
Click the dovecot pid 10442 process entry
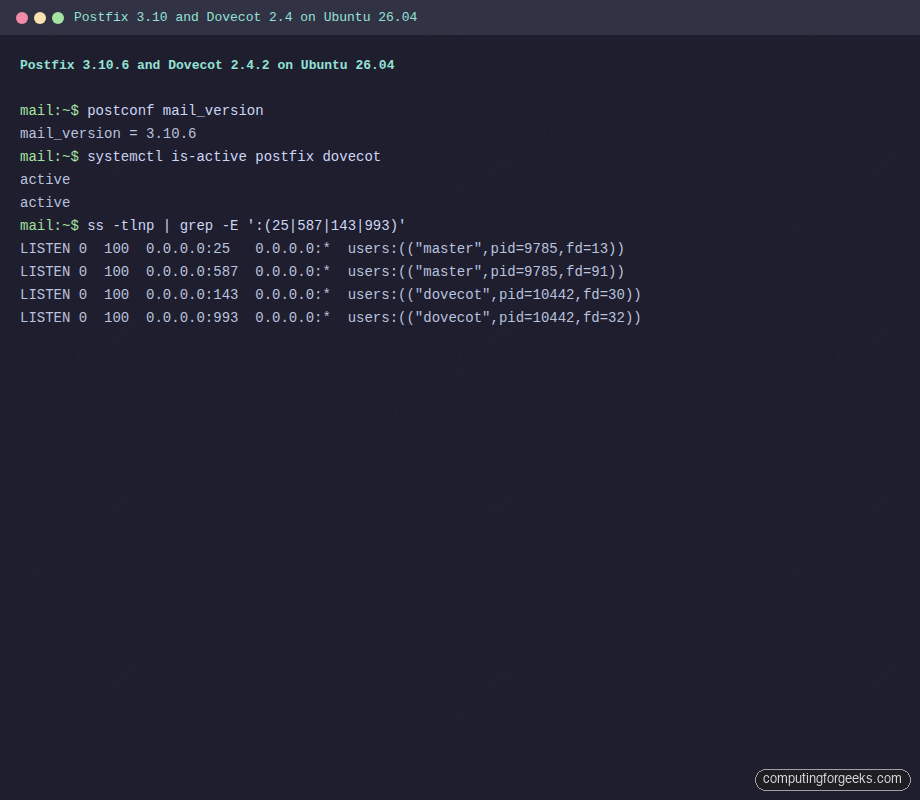point(495,294)
